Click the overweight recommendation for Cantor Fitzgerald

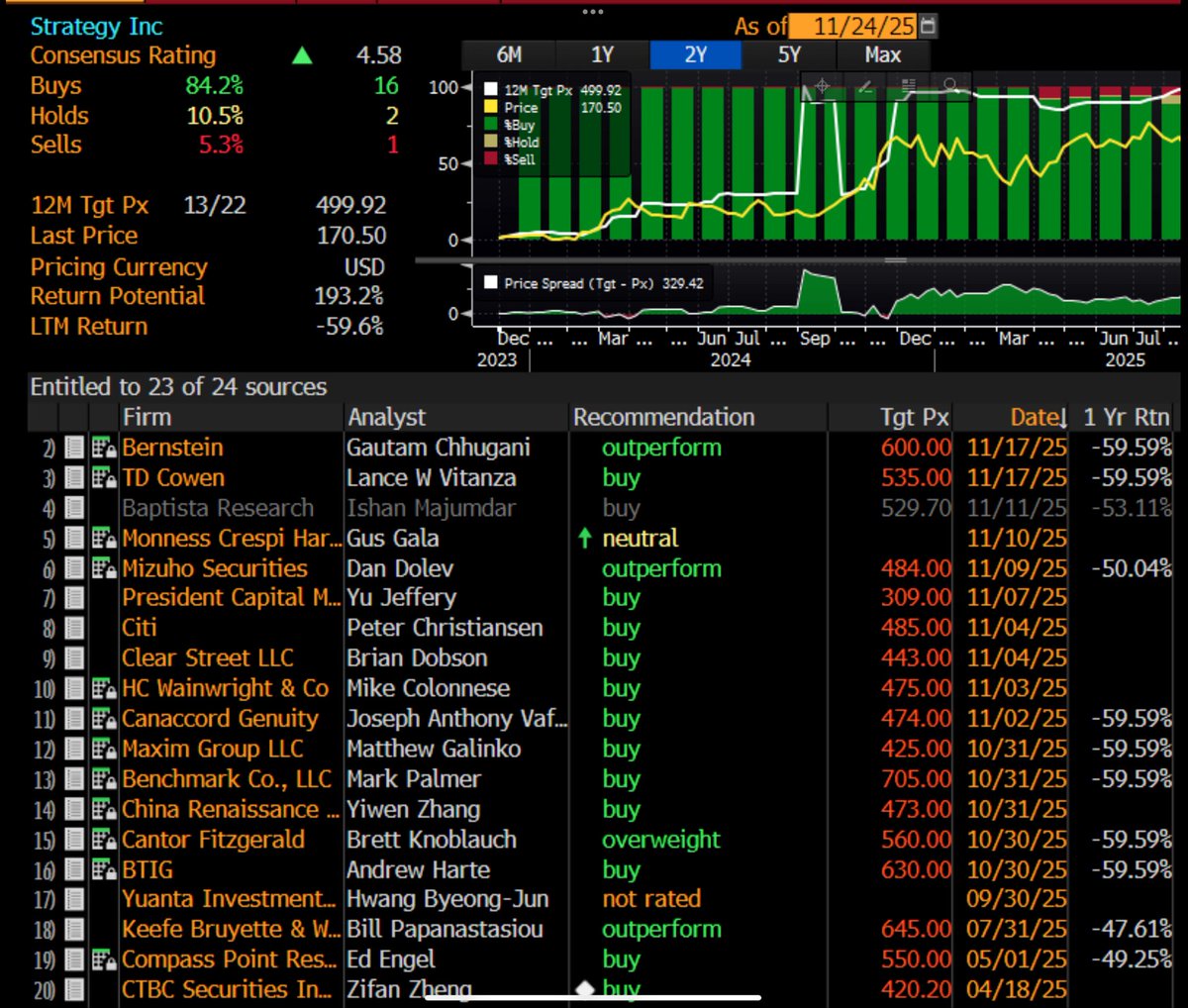point(661,840)
